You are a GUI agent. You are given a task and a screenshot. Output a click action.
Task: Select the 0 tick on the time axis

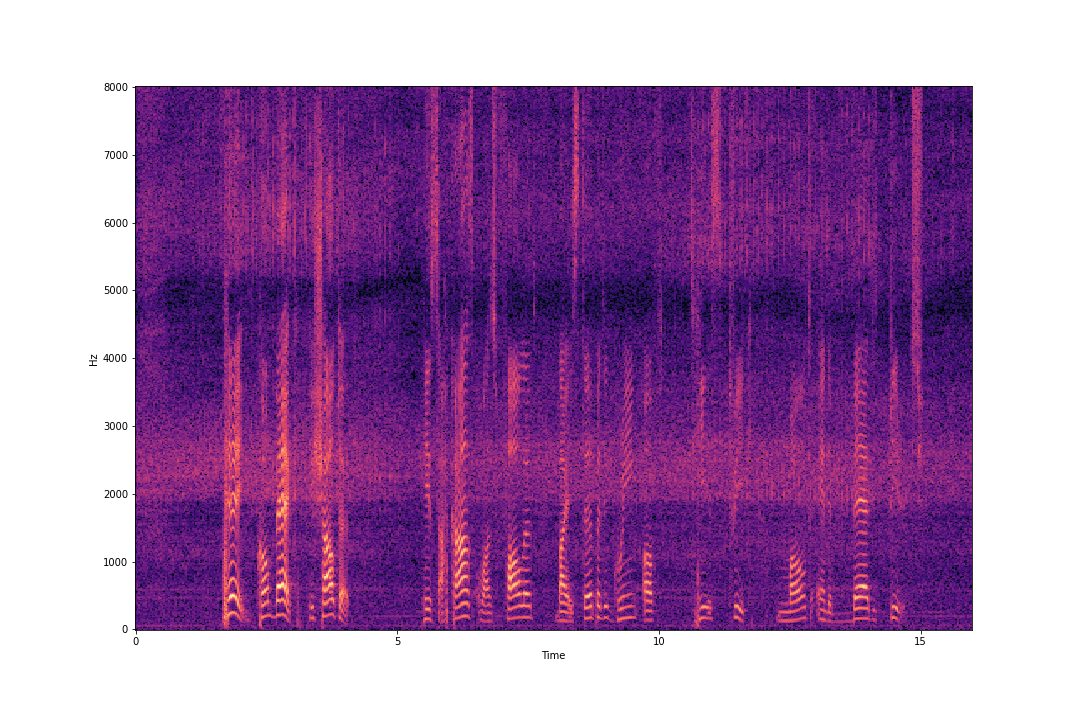[x=136, y=642]
